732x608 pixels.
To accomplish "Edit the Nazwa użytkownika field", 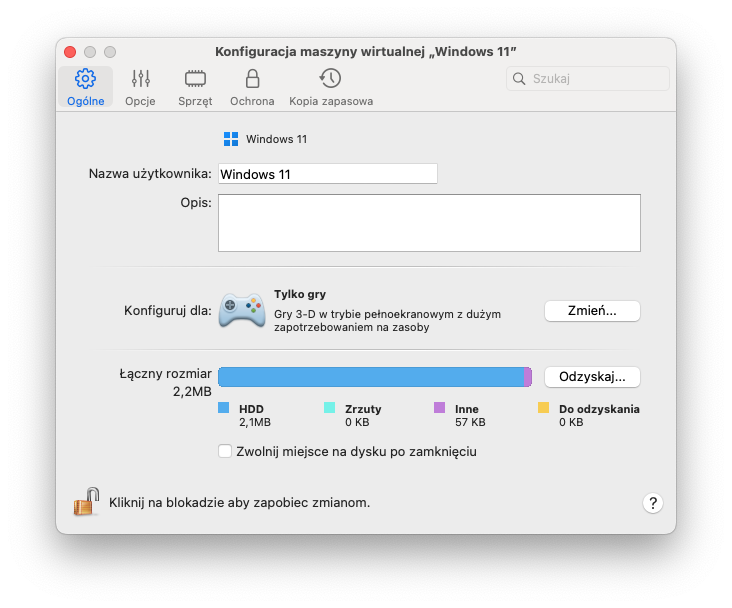I will coord(328,174).
